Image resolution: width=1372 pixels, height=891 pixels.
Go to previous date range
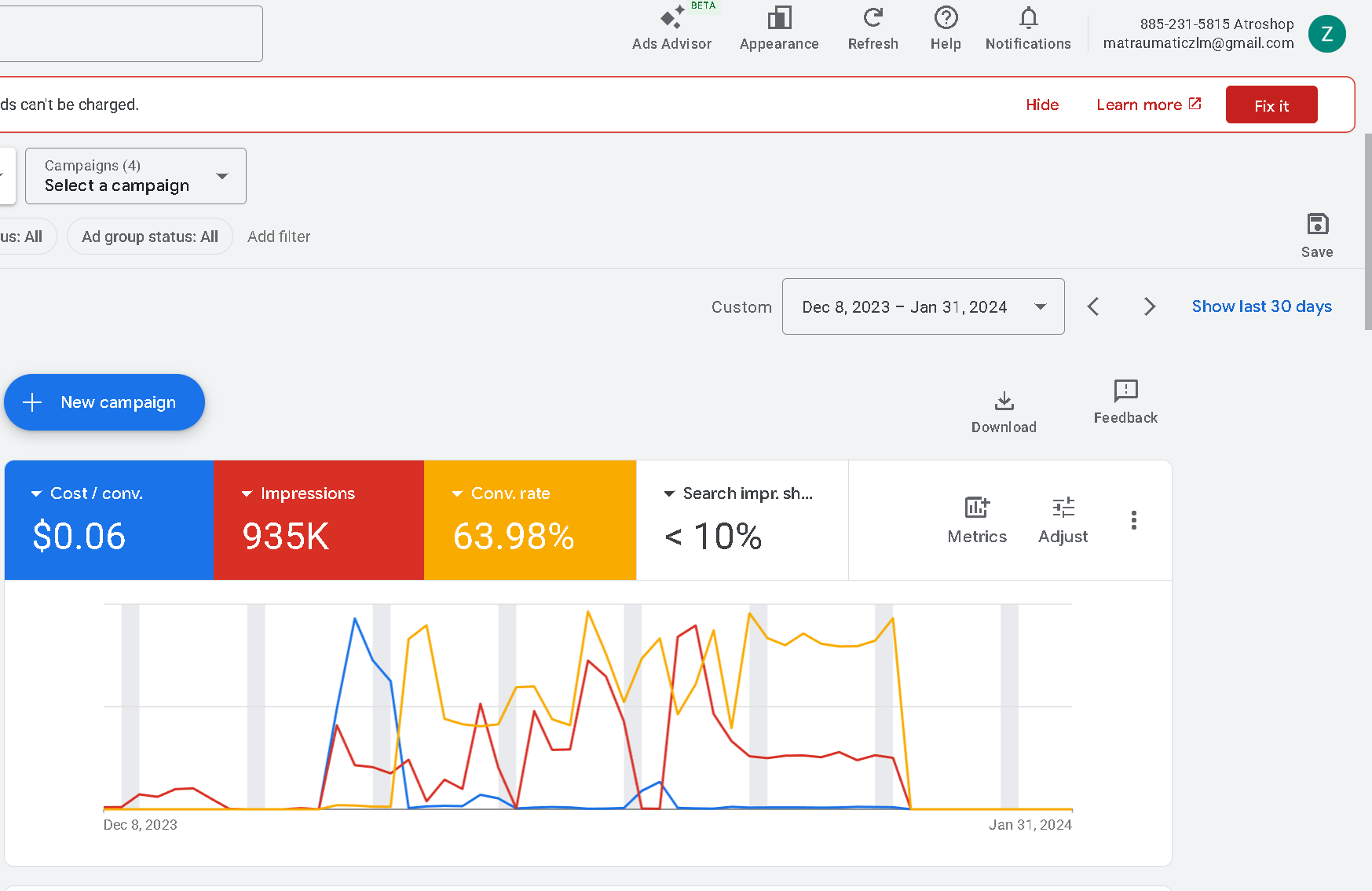pos(1093,306)
